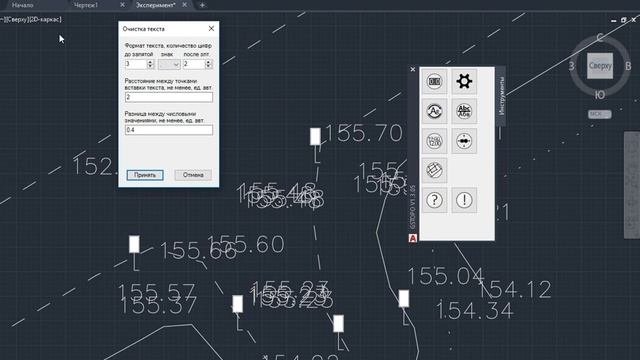
Task: Close the GSTOPO tool palette
Action: 413,69
